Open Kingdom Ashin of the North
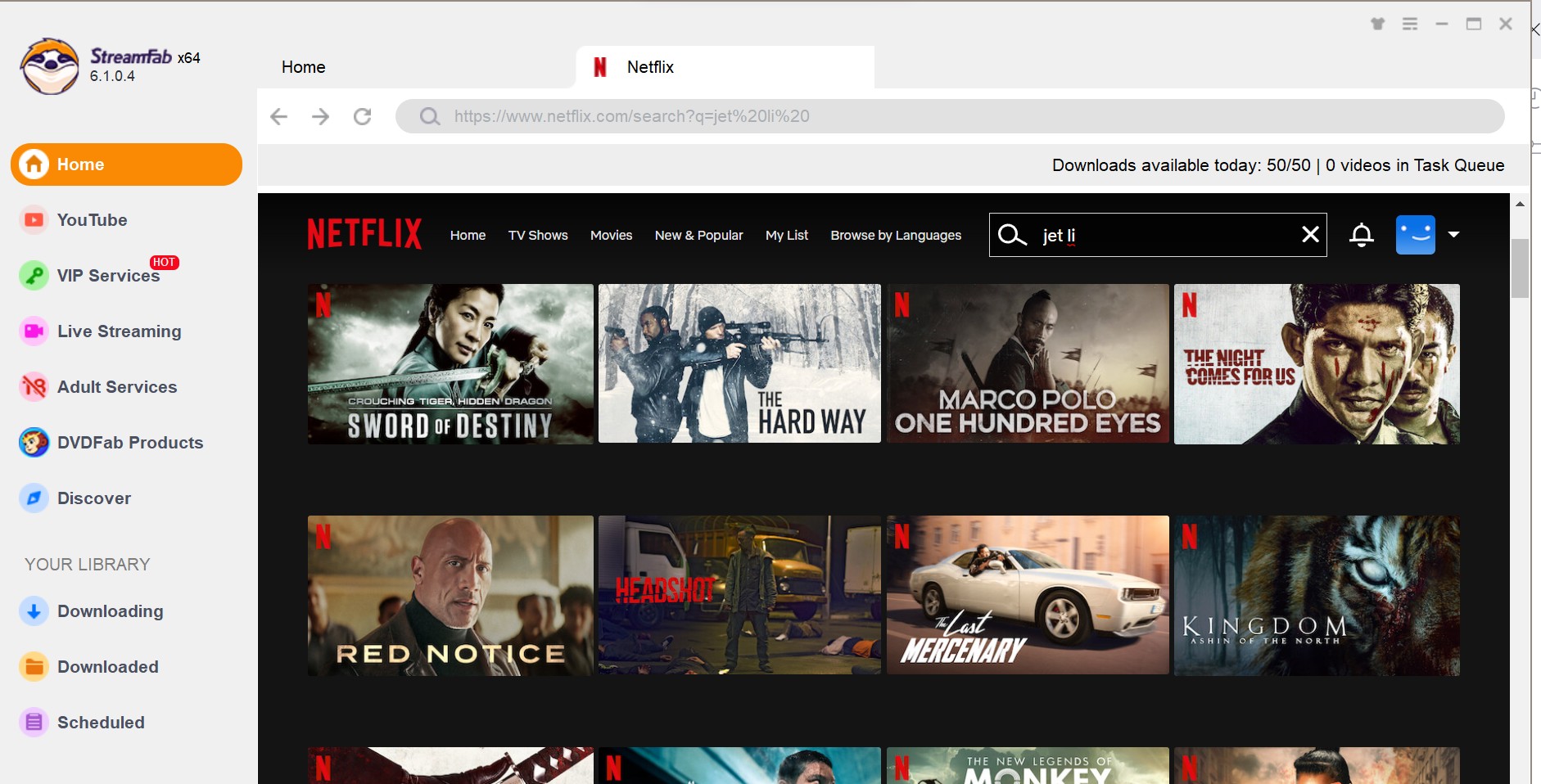This screenshot has width=1541, height=784. point(1317,596)
